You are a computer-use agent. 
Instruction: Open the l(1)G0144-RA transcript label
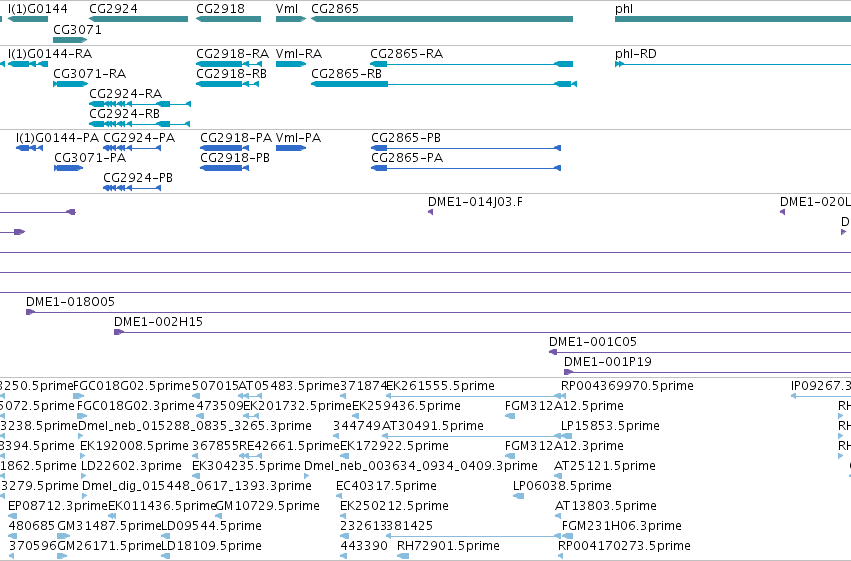point(50,54)
